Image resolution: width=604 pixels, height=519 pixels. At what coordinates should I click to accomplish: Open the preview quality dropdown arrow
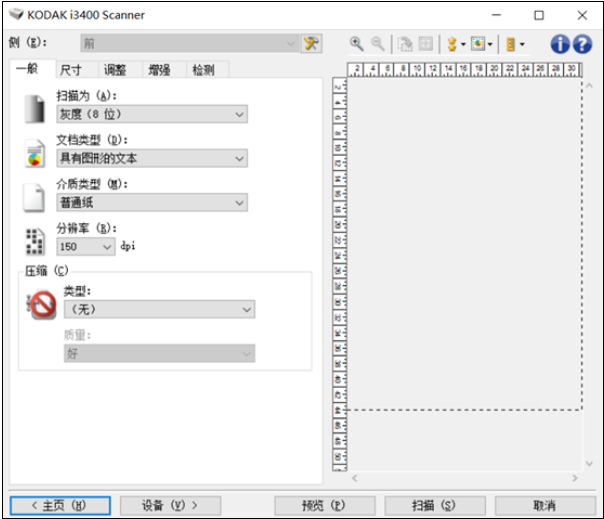coord(463,44)
